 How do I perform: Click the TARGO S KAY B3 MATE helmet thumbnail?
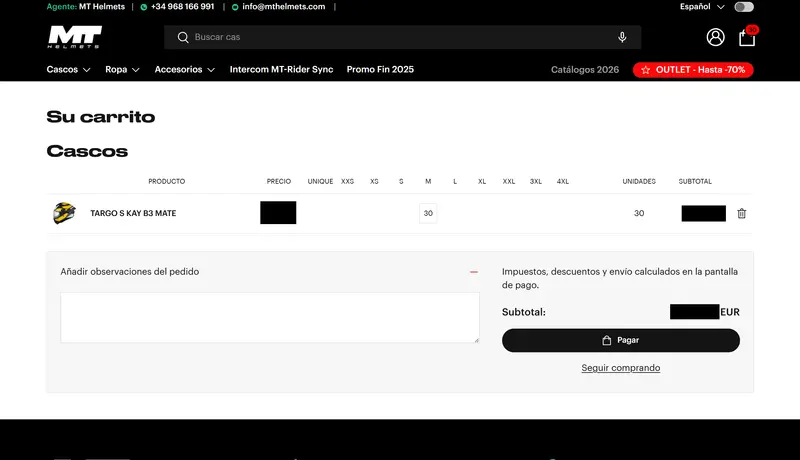click(64, 213)
